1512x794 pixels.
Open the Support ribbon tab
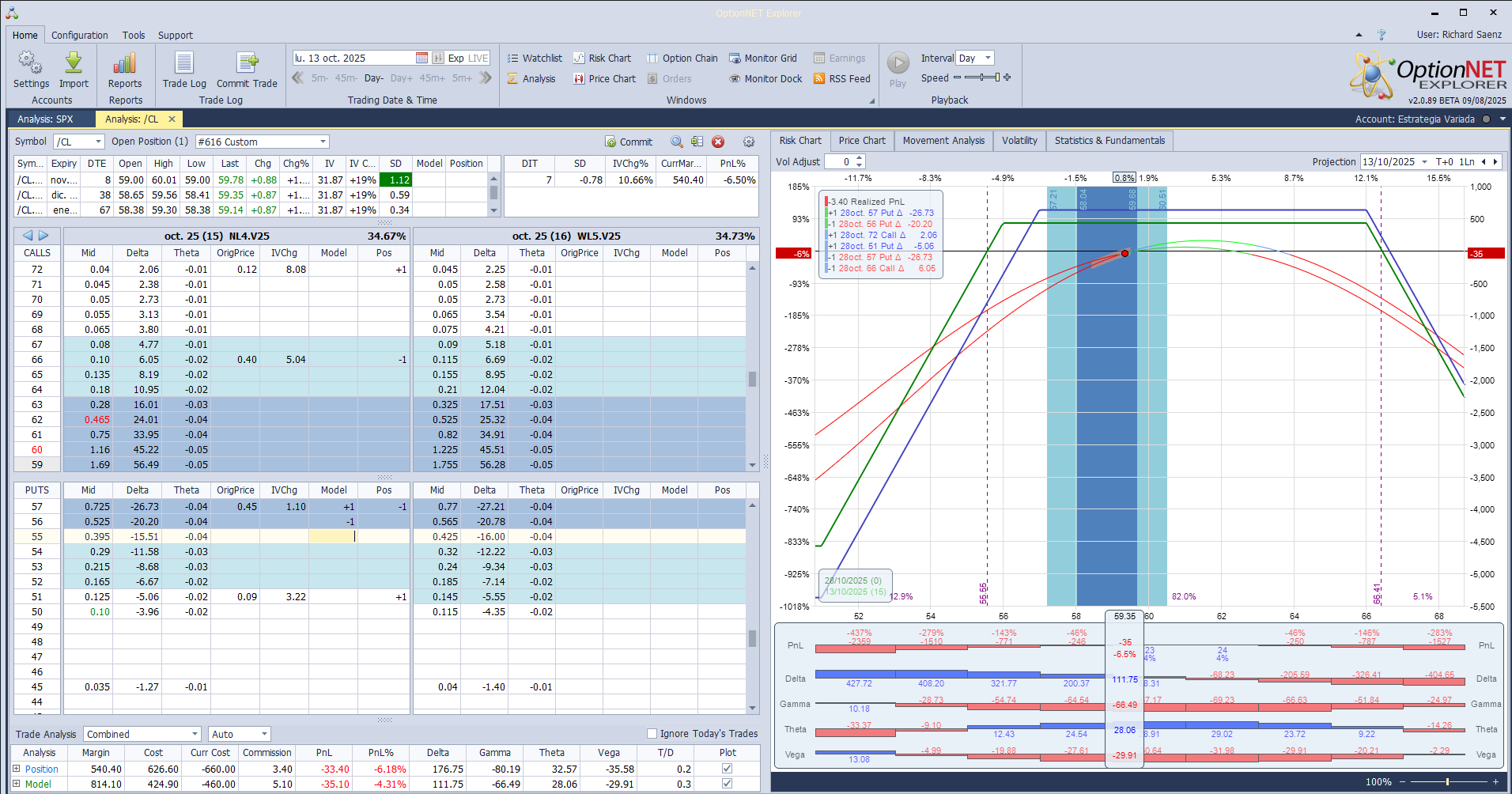(176, 35)
